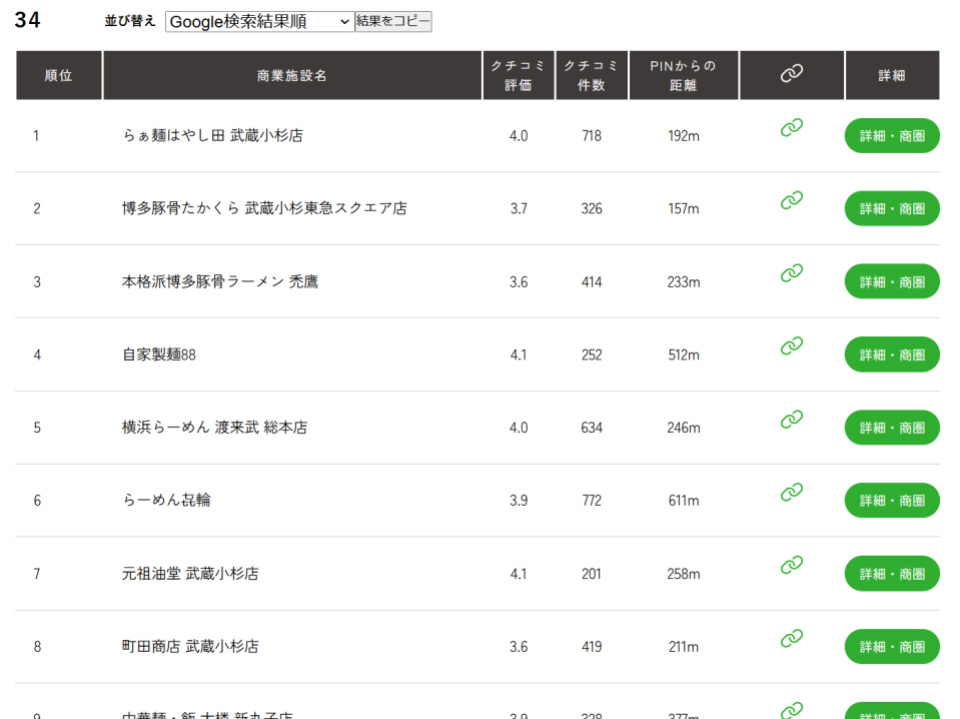This screenshot has height=719, width=960.
Task: Click the result count 34
Action: (28, 20)
